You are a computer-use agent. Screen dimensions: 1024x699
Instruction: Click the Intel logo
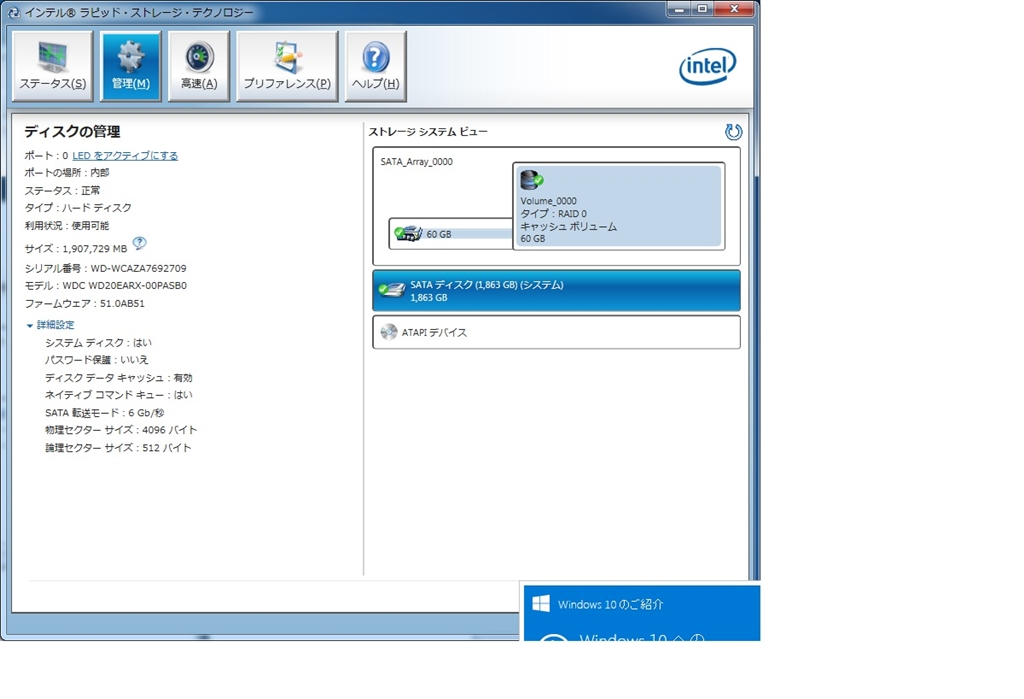[708, 66]
